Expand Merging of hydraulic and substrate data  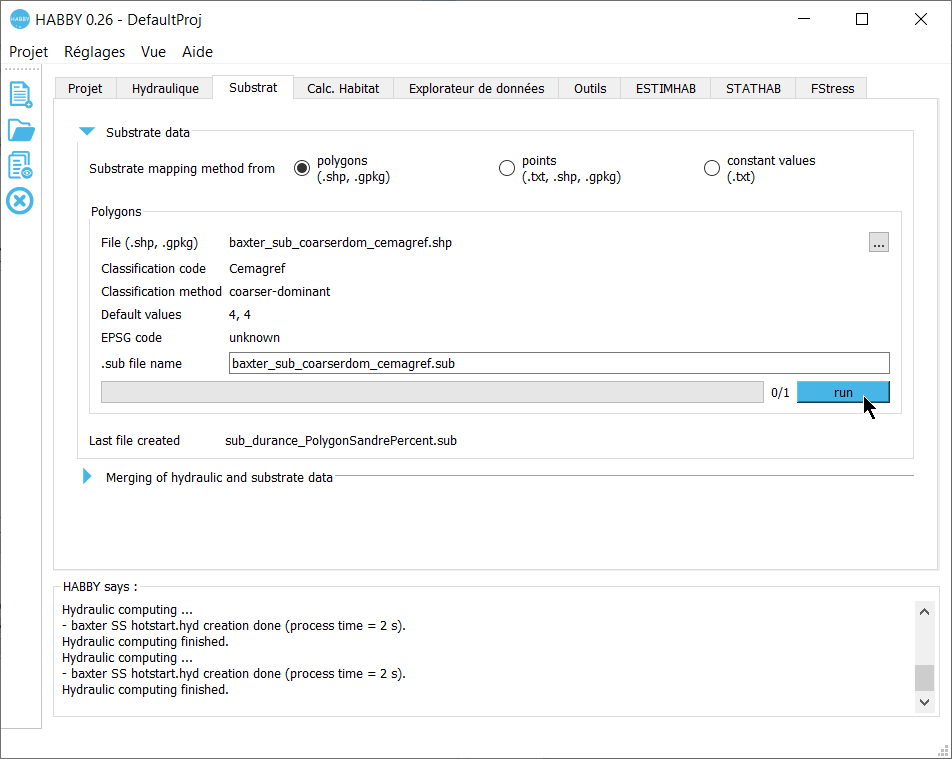(x=87, y=477)
